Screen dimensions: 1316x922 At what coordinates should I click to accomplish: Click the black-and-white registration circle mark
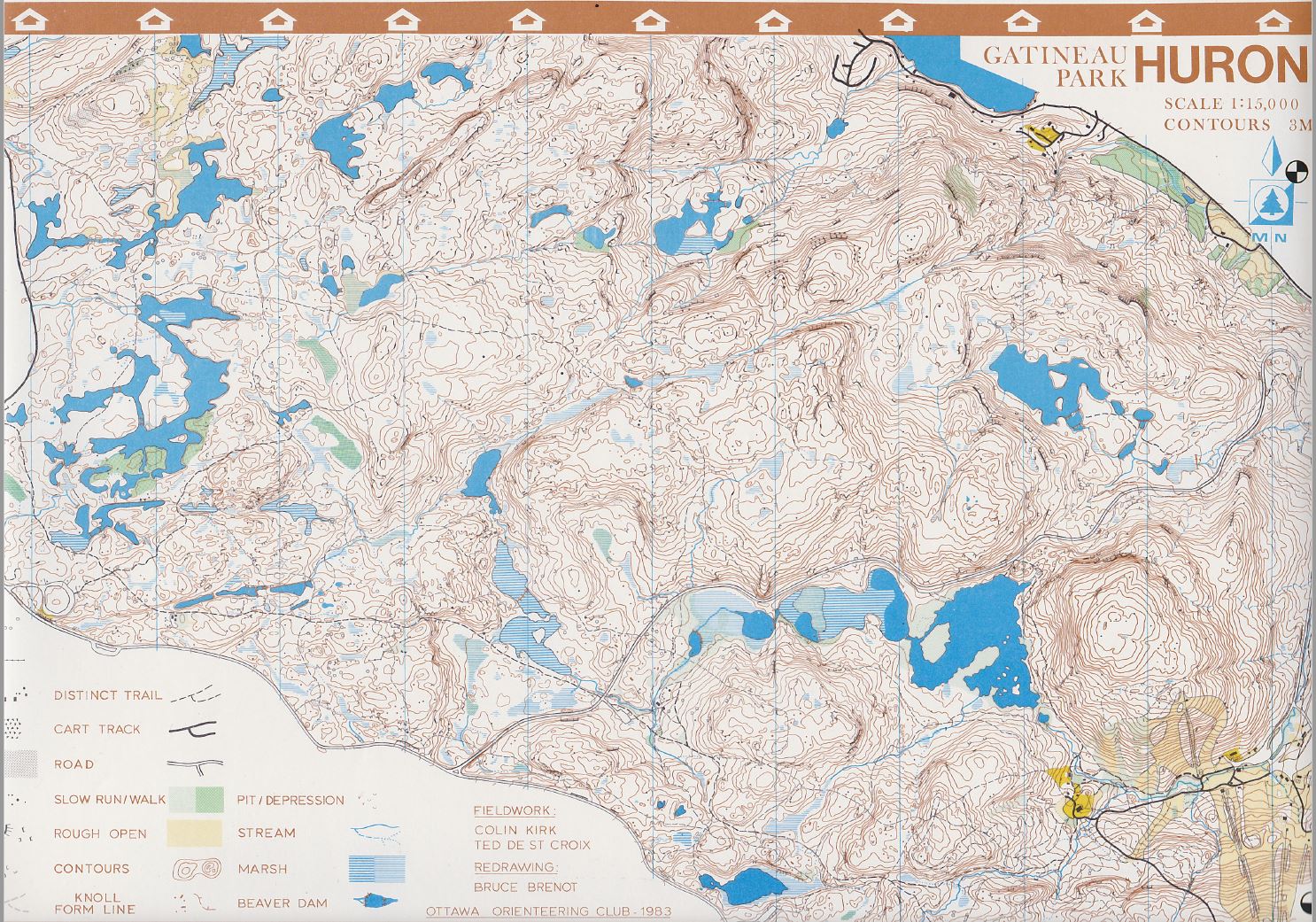tap(1296, 172)
